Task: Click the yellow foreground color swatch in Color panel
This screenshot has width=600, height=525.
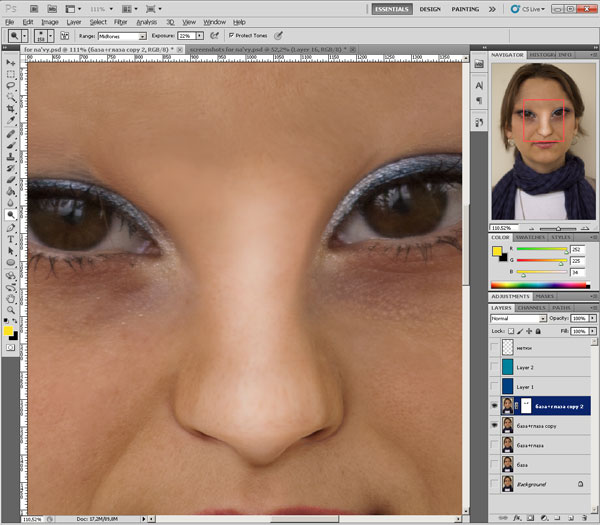Action: (497, 251)
